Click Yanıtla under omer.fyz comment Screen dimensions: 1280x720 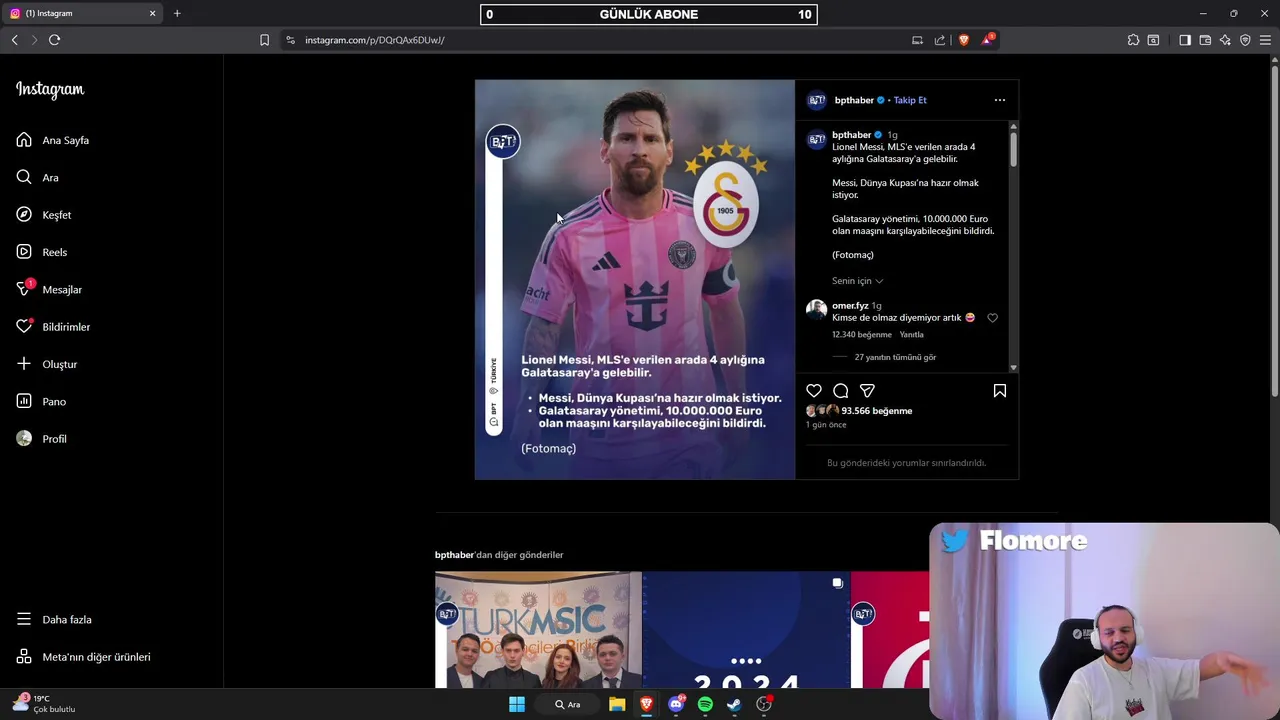click(x=911, y=335)
